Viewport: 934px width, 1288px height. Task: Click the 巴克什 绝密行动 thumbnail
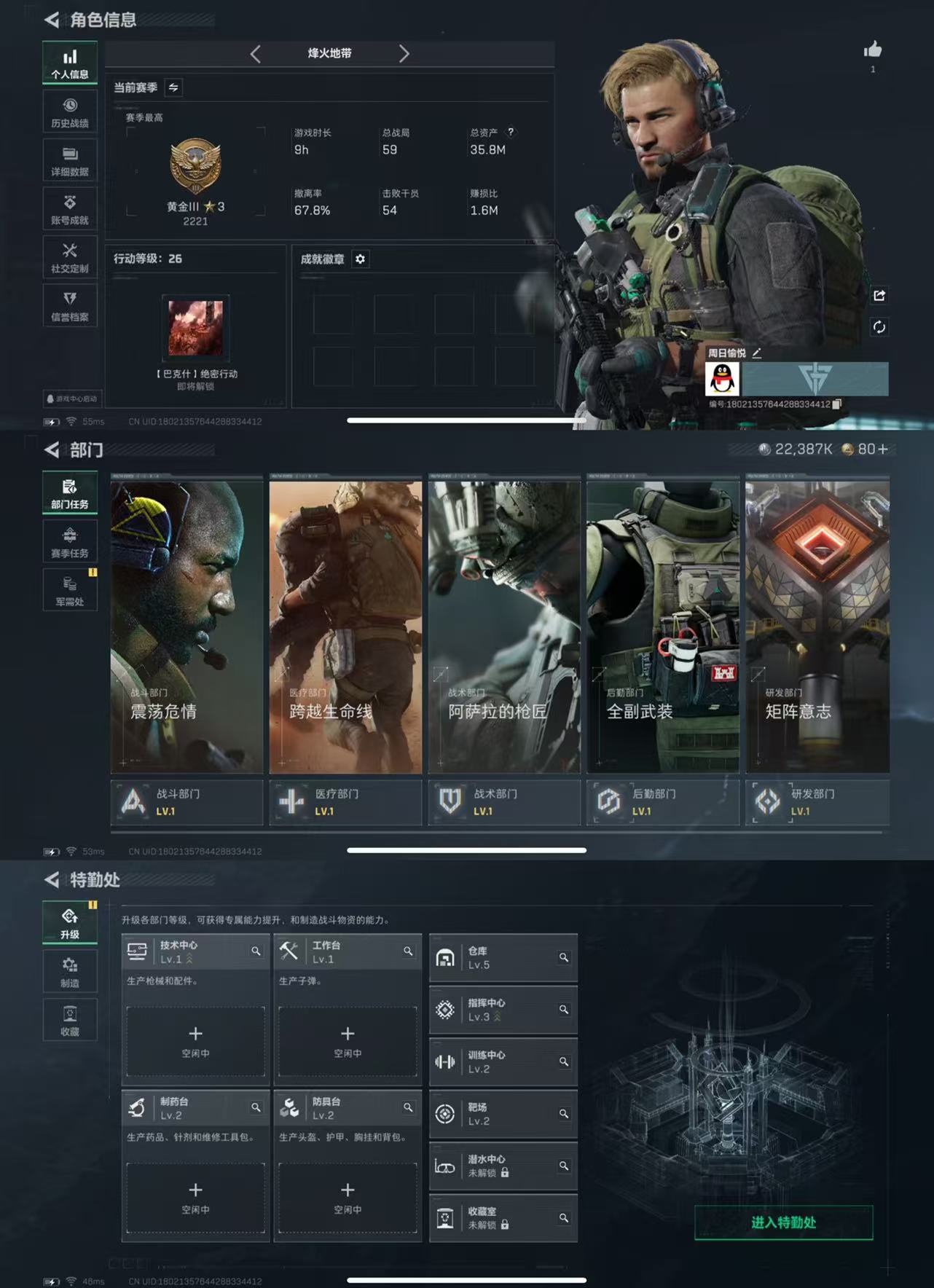(x=195, y=329)
